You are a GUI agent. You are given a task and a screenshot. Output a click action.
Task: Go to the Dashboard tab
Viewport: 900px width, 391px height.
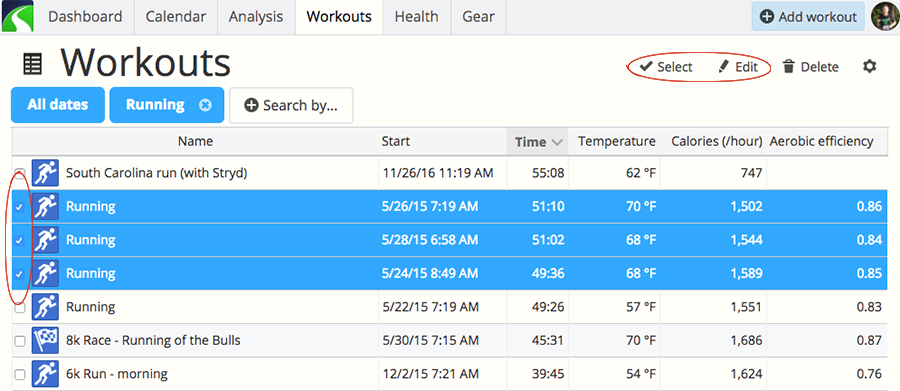click(85, 17)
